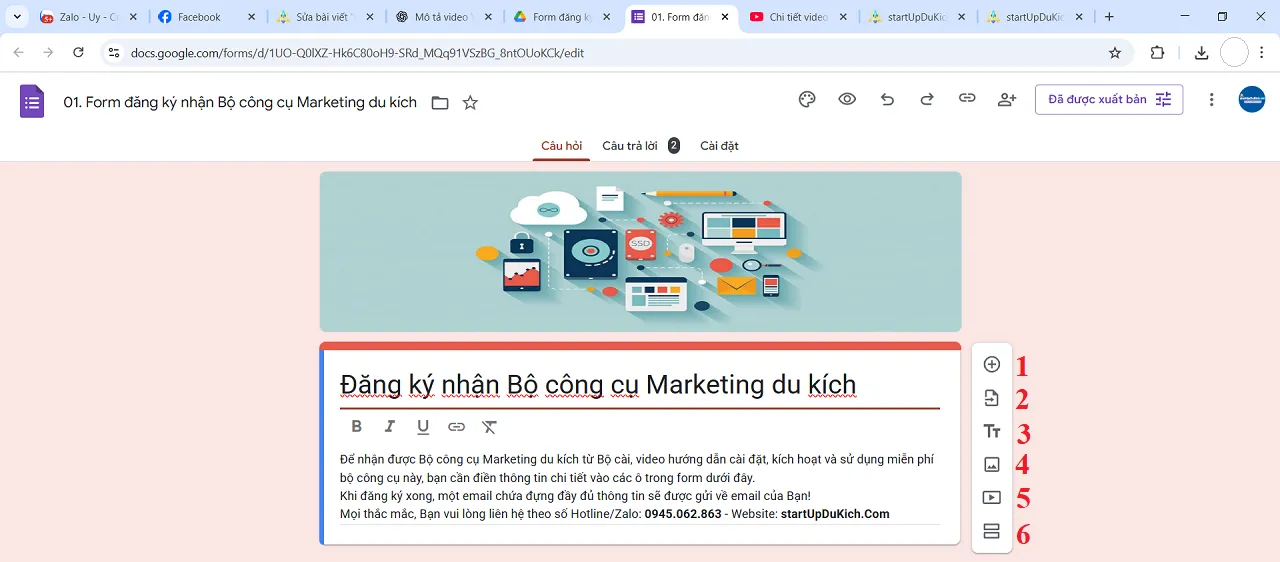
Task: Switch to the Chi tiết video browser tab
Action: pyautogui.click(x=799, y=17)
